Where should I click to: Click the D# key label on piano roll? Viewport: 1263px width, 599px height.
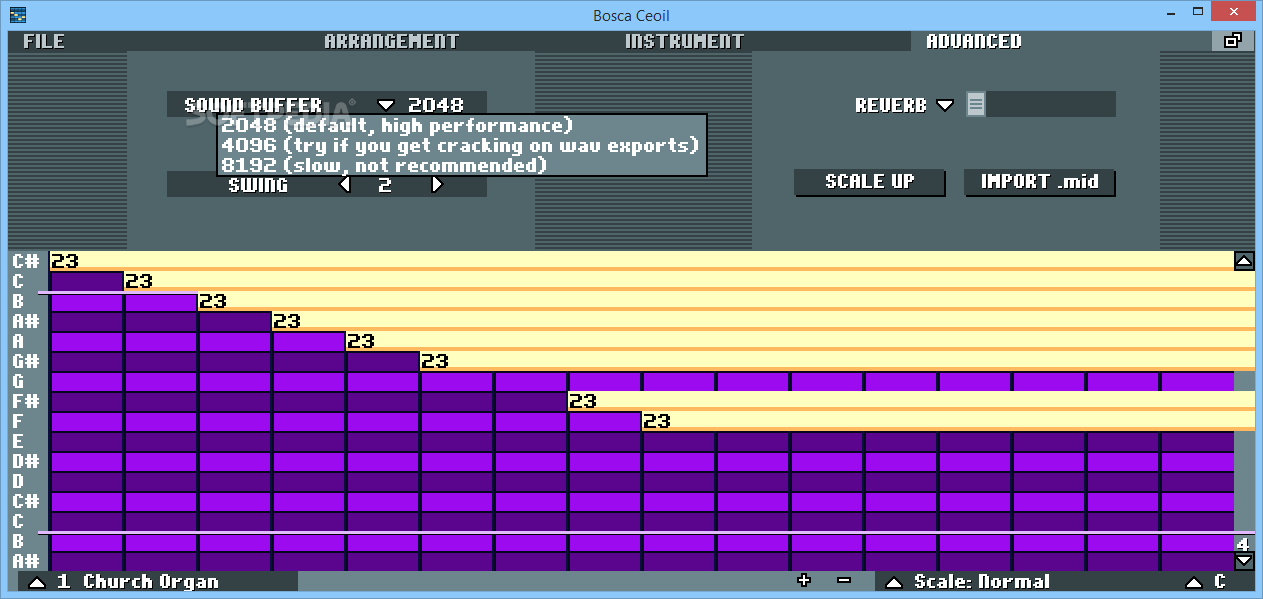[25, 461]
